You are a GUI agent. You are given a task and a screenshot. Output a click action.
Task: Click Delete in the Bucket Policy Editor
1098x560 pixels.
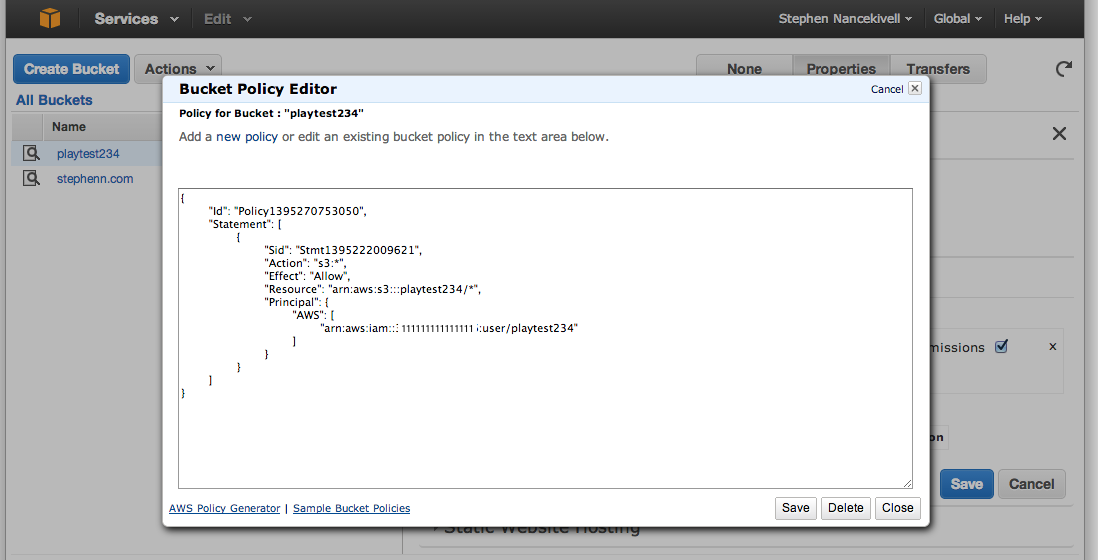click(x=845, y=508)
